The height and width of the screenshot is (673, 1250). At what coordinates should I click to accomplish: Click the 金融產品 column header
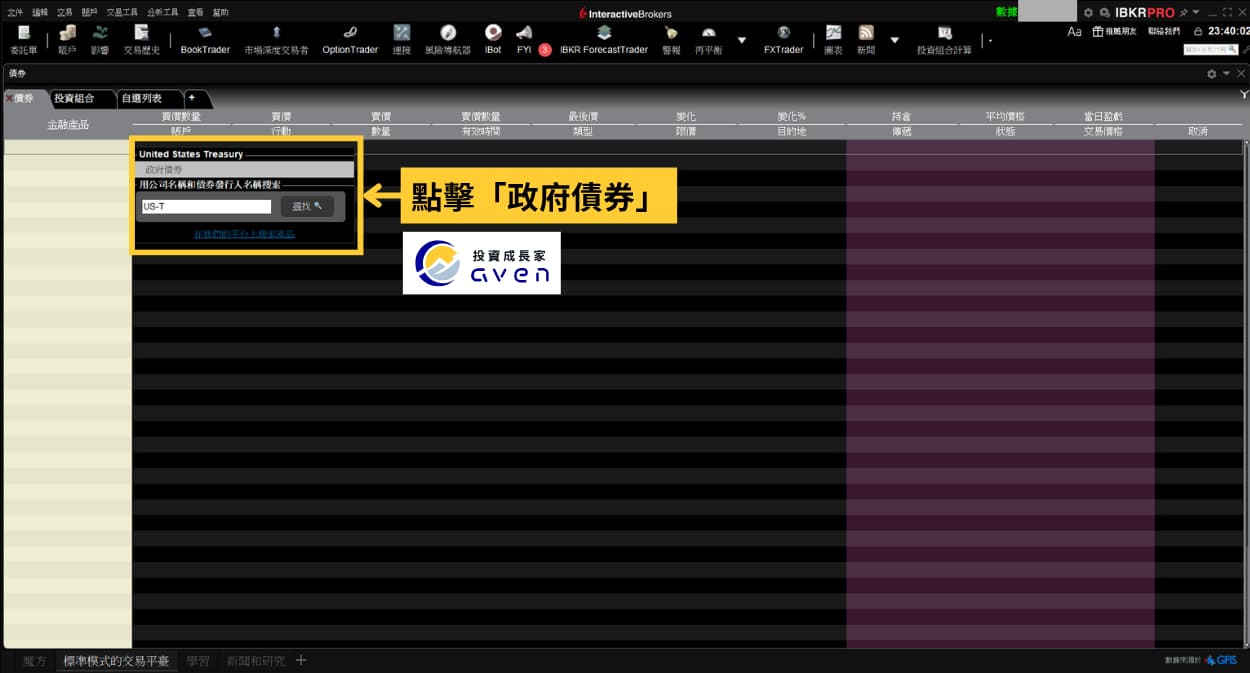pyautogui.click(x=68, y=124)
